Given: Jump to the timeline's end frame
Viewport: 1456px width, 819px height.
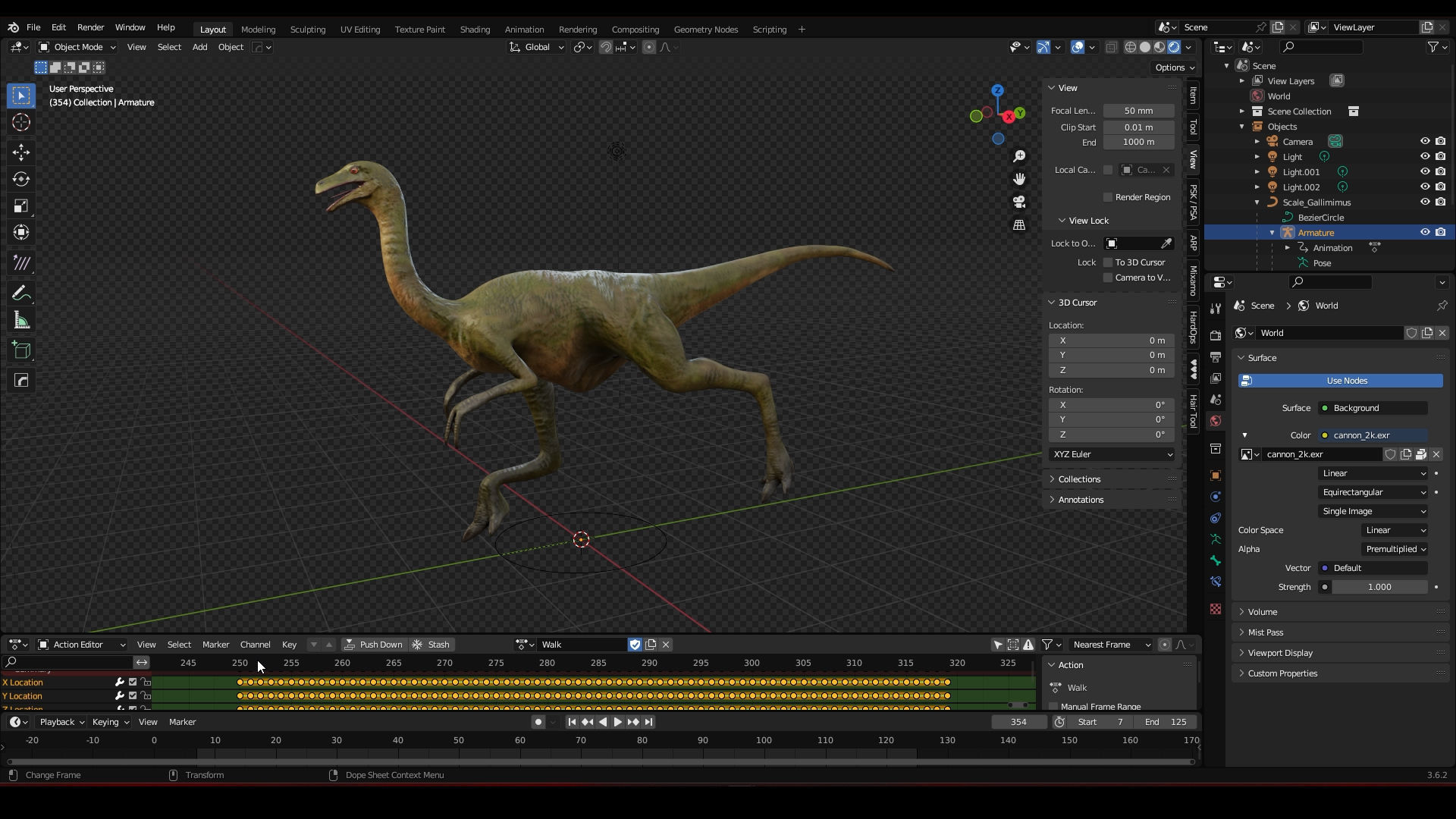Looking at the screenshot, I should click(648, 722).
